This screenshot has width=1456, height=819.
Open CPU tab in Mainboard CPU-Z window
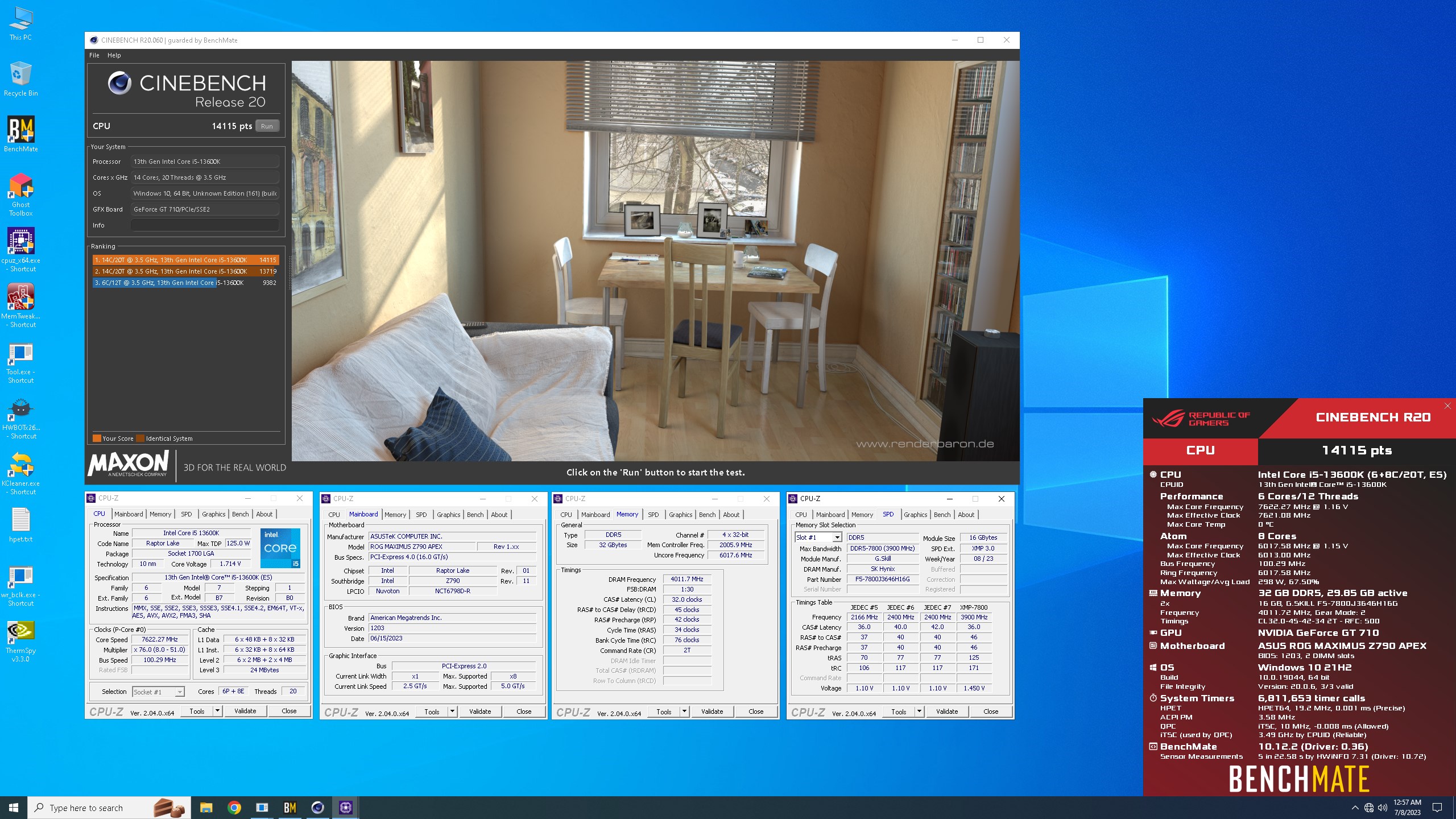click(x=334, y=515)
